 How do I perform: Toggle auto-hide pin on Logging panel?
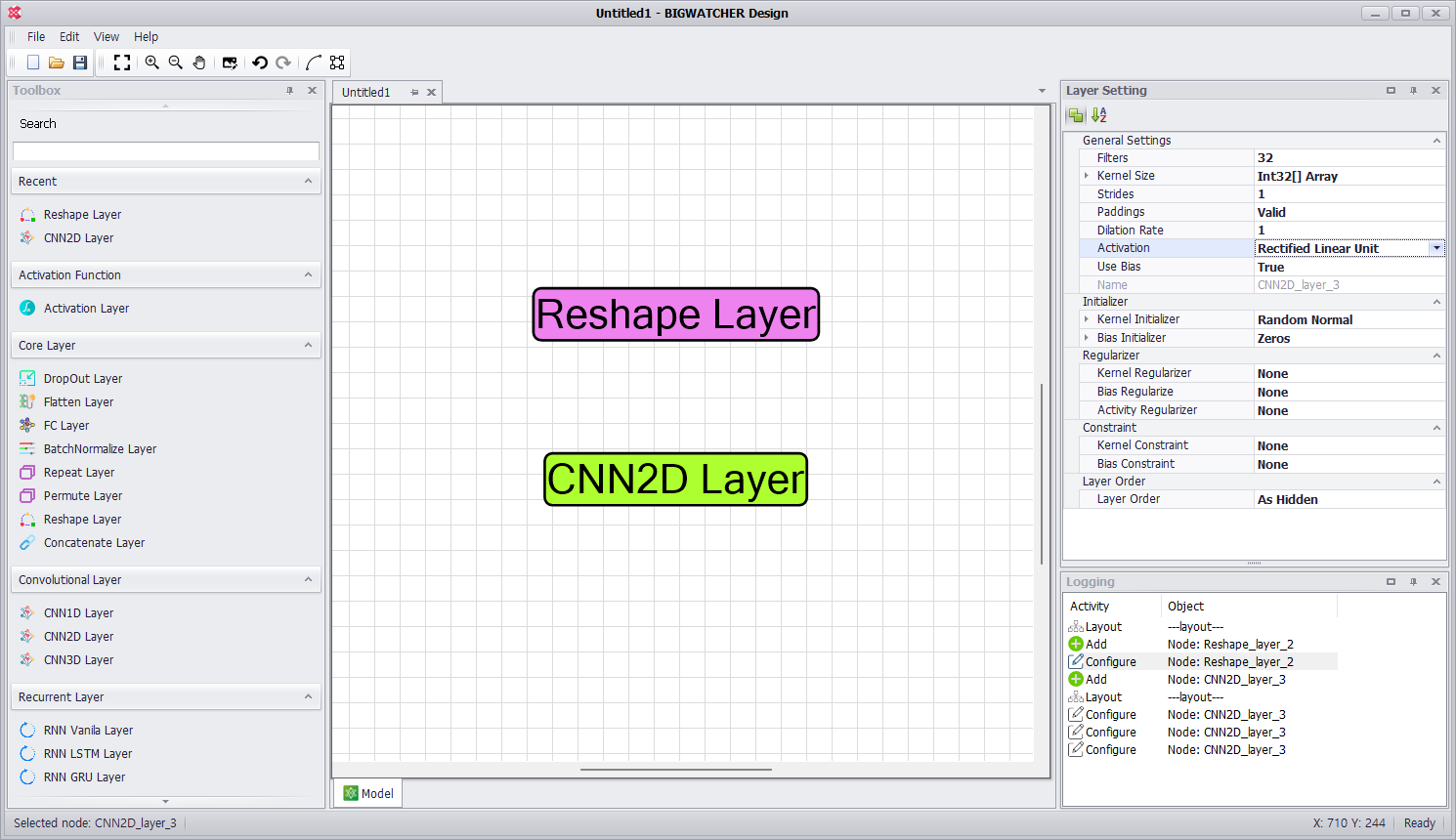[1413, 582]
